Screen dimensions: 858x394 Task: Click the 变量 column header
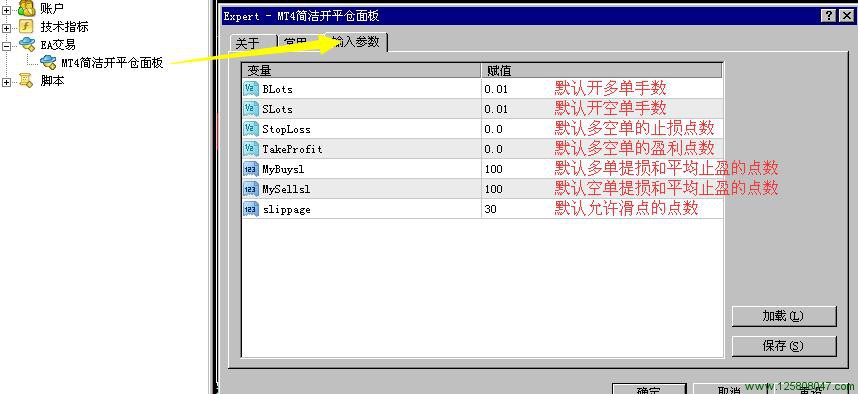click(x=361, y=70)
